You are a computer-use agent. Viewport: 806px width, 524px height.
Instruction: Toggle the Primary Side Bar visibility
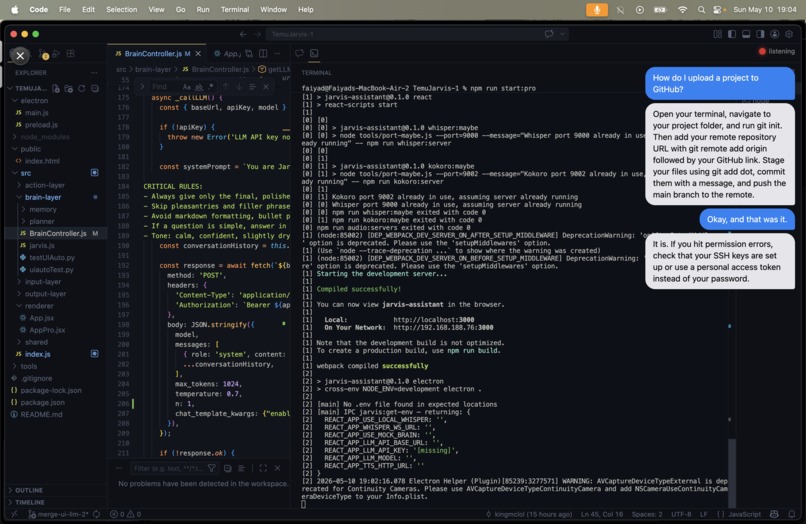pyautogui.click(x=732, y=34)
